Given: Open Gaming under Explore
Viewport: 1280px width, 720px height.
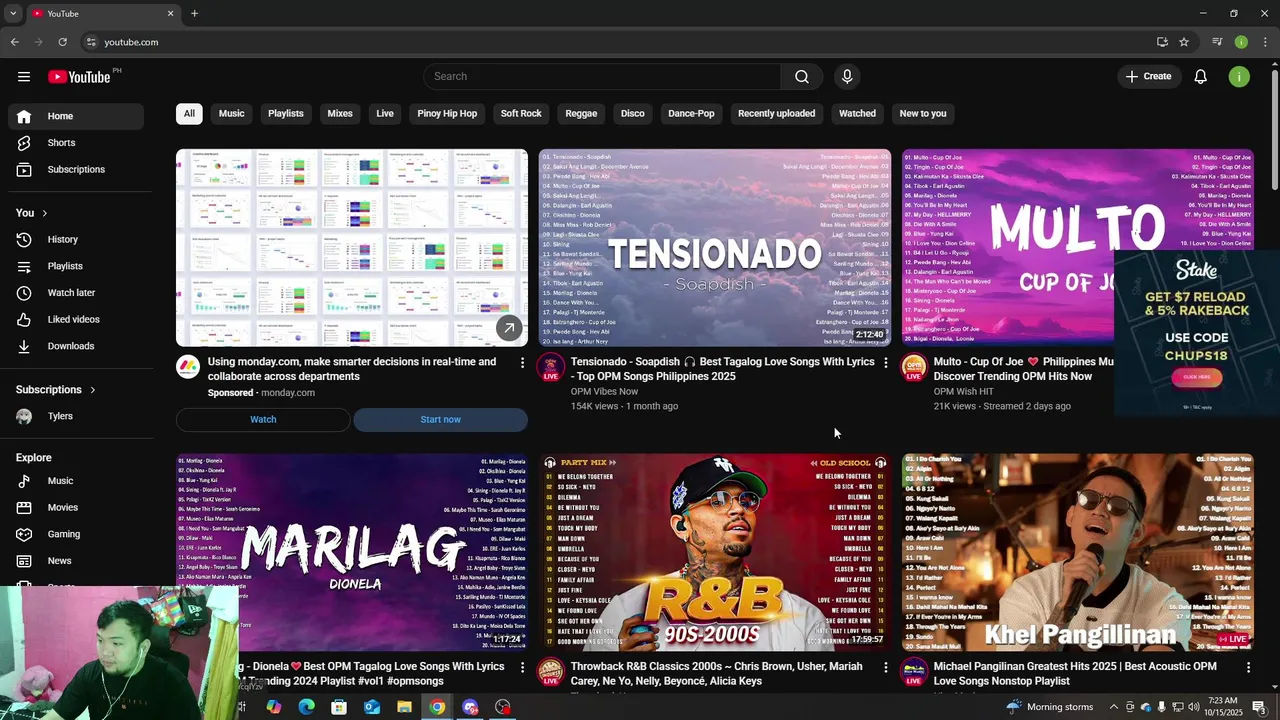Looking at the screenshot, I should (x=76, y=534).
